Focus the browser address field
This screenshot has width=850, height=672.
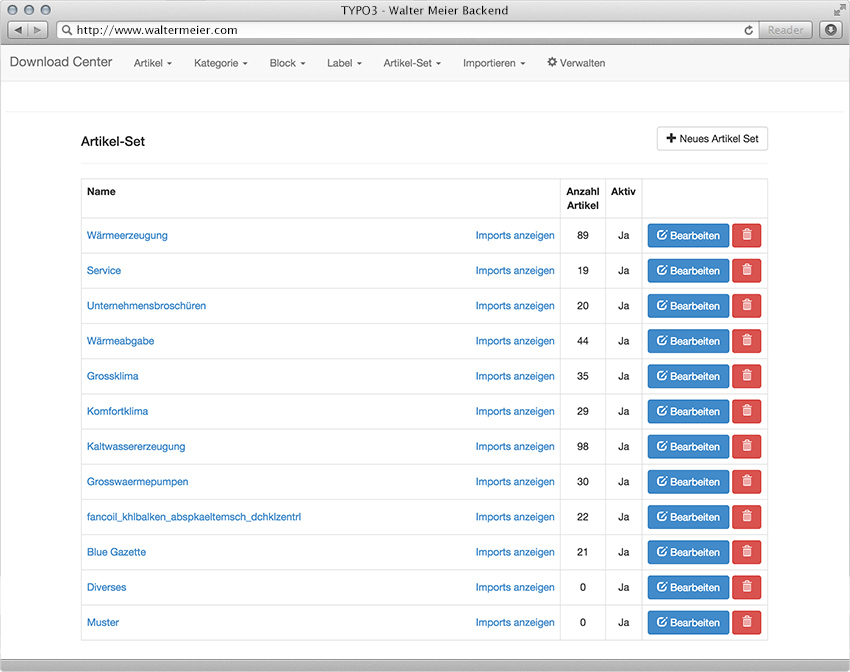pos(407,30)
